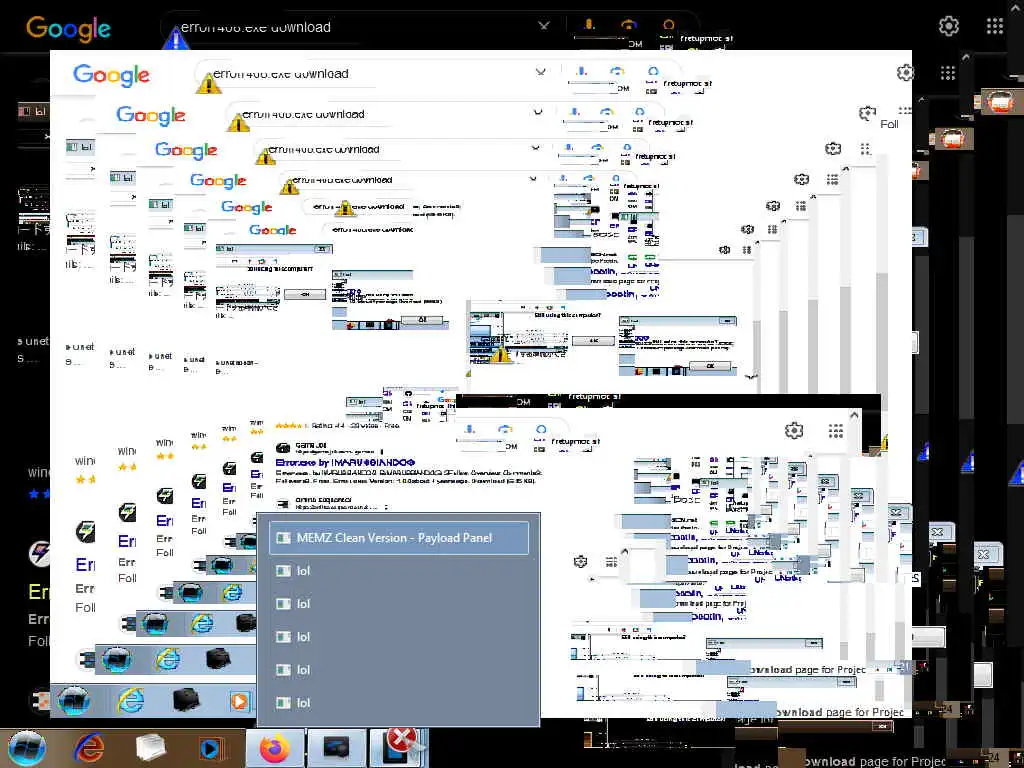This screenshot has height=768, width=1024.
Task: Launch Internet Explorer from the taskbar
Action: tap(89, 748)
